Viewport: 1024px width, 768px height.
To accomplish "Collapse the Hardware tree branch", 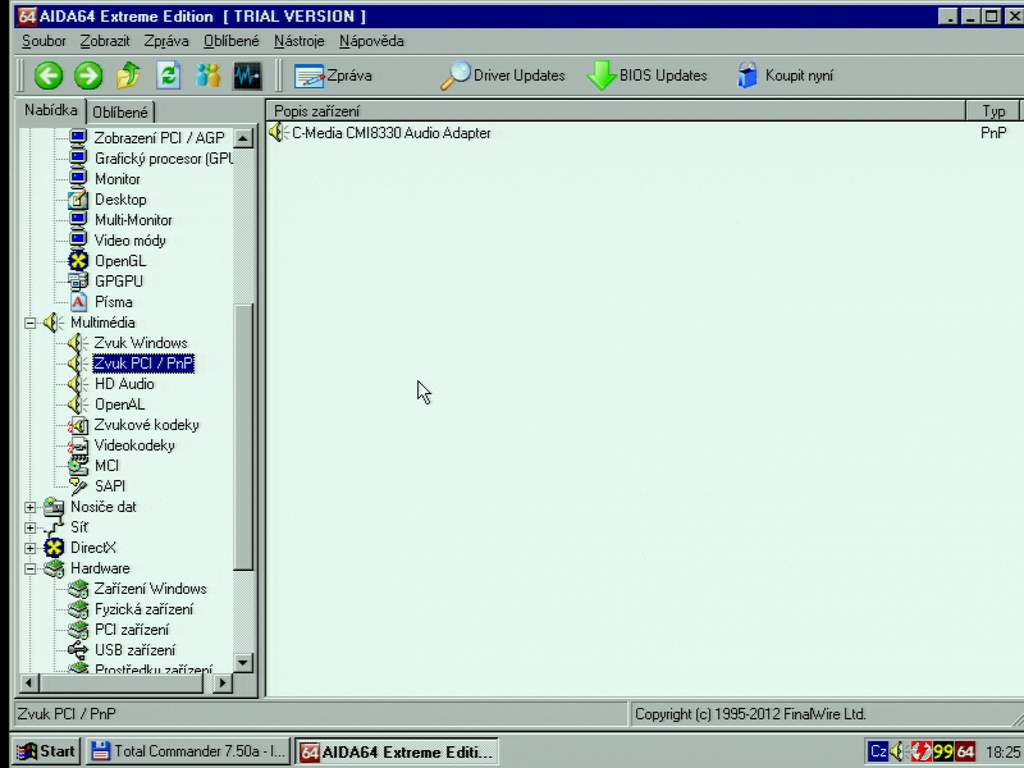I will click(x=30, y=568).
